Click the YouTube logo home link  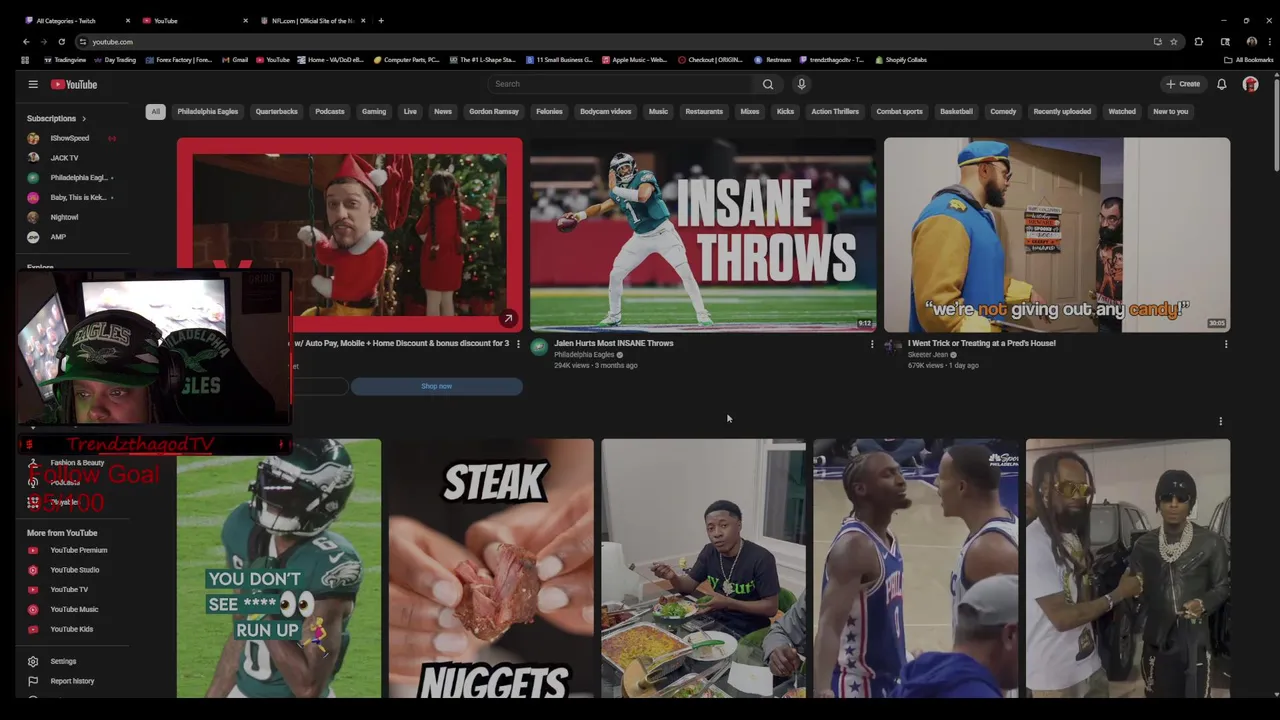tap(74, 85)
